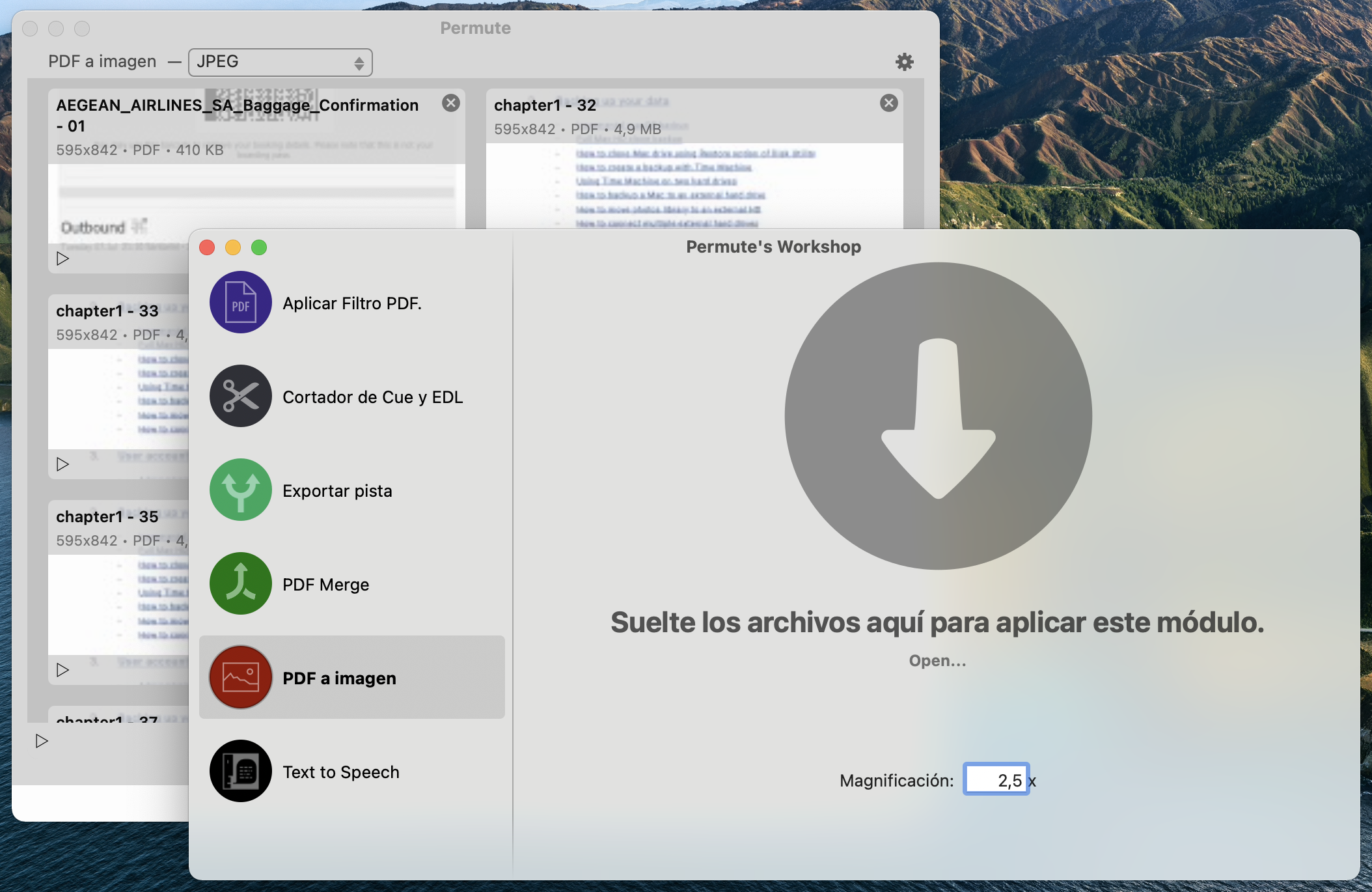Click the Permute window title
The height and width of the screenshot is (892, 1372).
click(x=475, y=28)
